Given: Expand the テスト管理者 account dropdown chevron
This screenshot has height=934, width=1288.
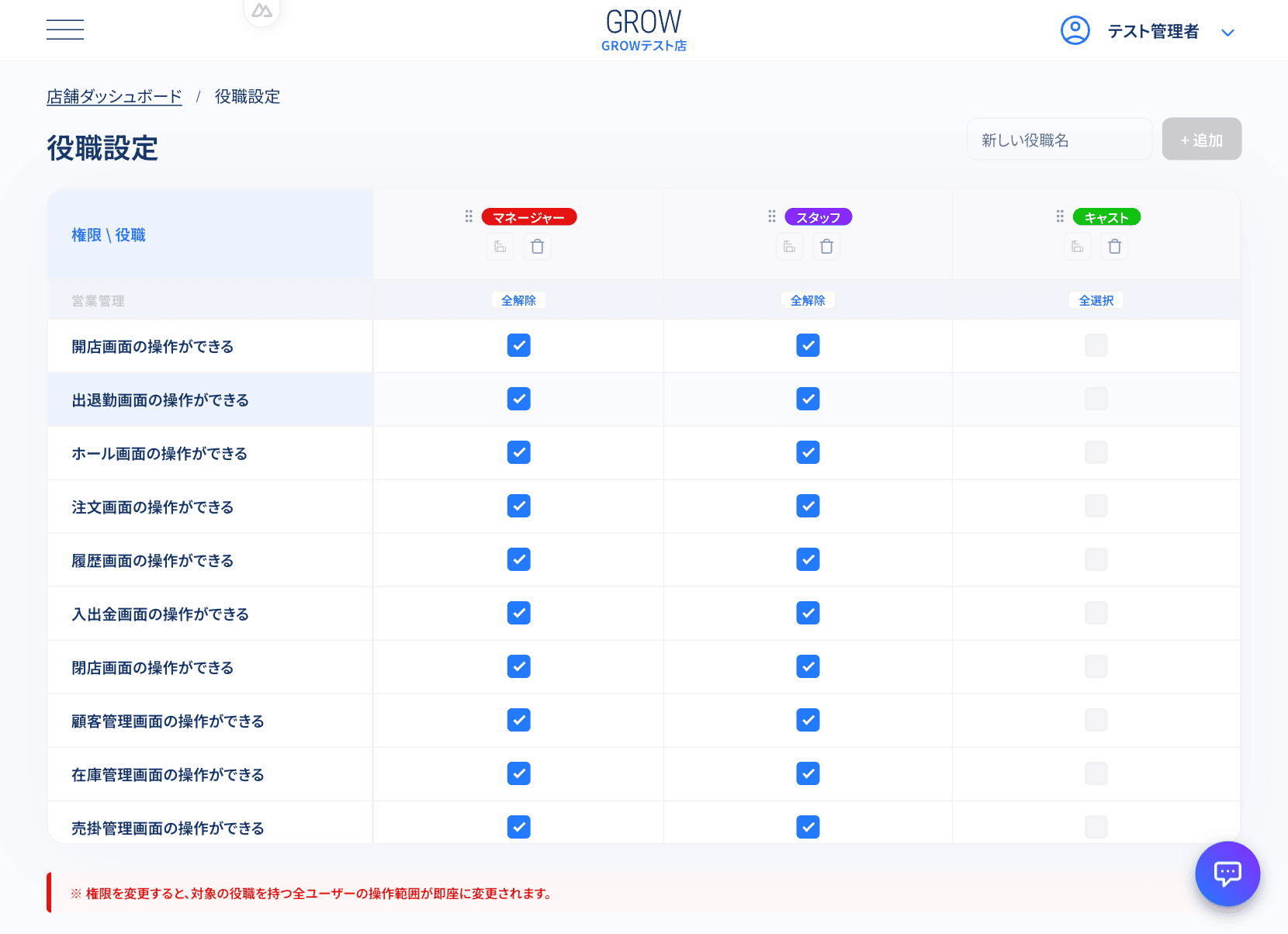Looking at the screenshot, I should click(1227, 33).
